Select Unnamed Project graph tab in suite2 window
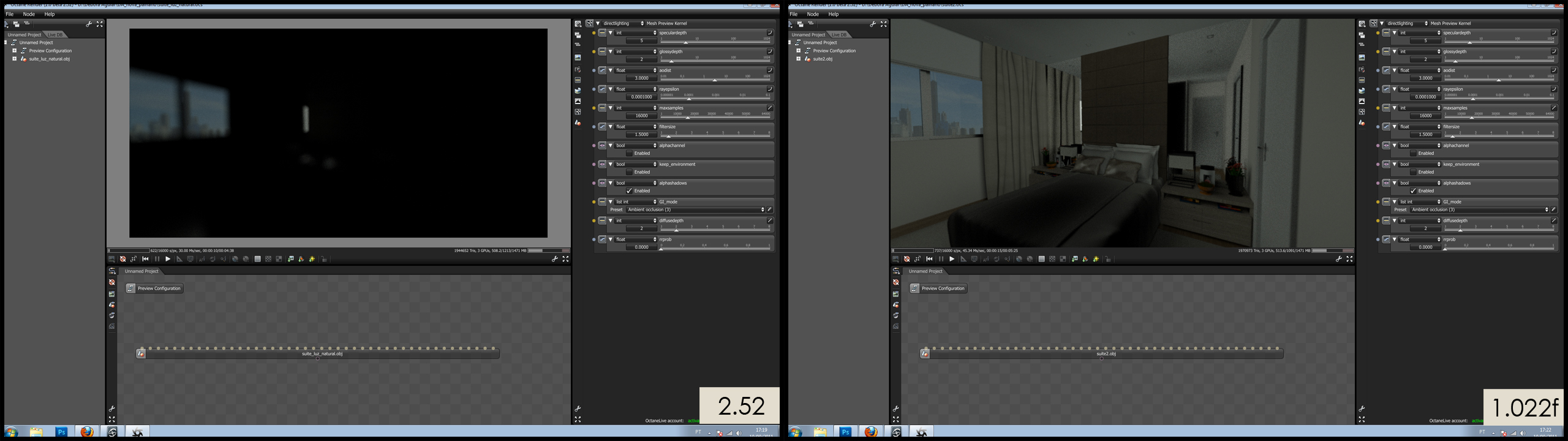The width and height of the screenshot is (1568, 441). pos(925,271)
